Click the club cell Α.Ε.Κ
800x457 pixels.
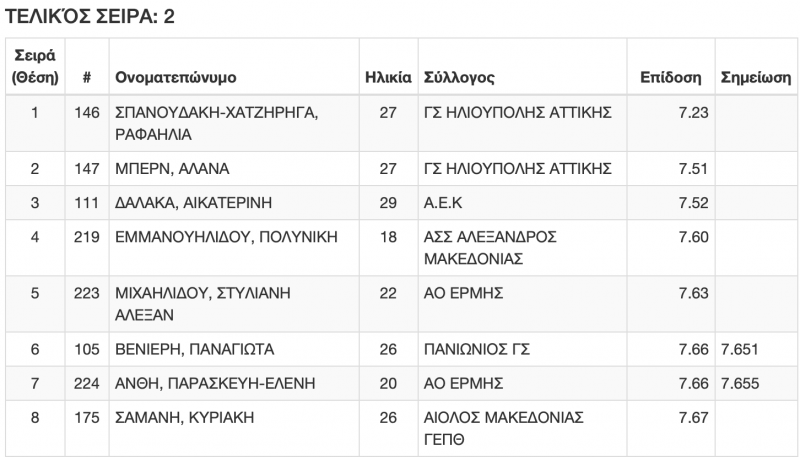(x=445, y=203)
